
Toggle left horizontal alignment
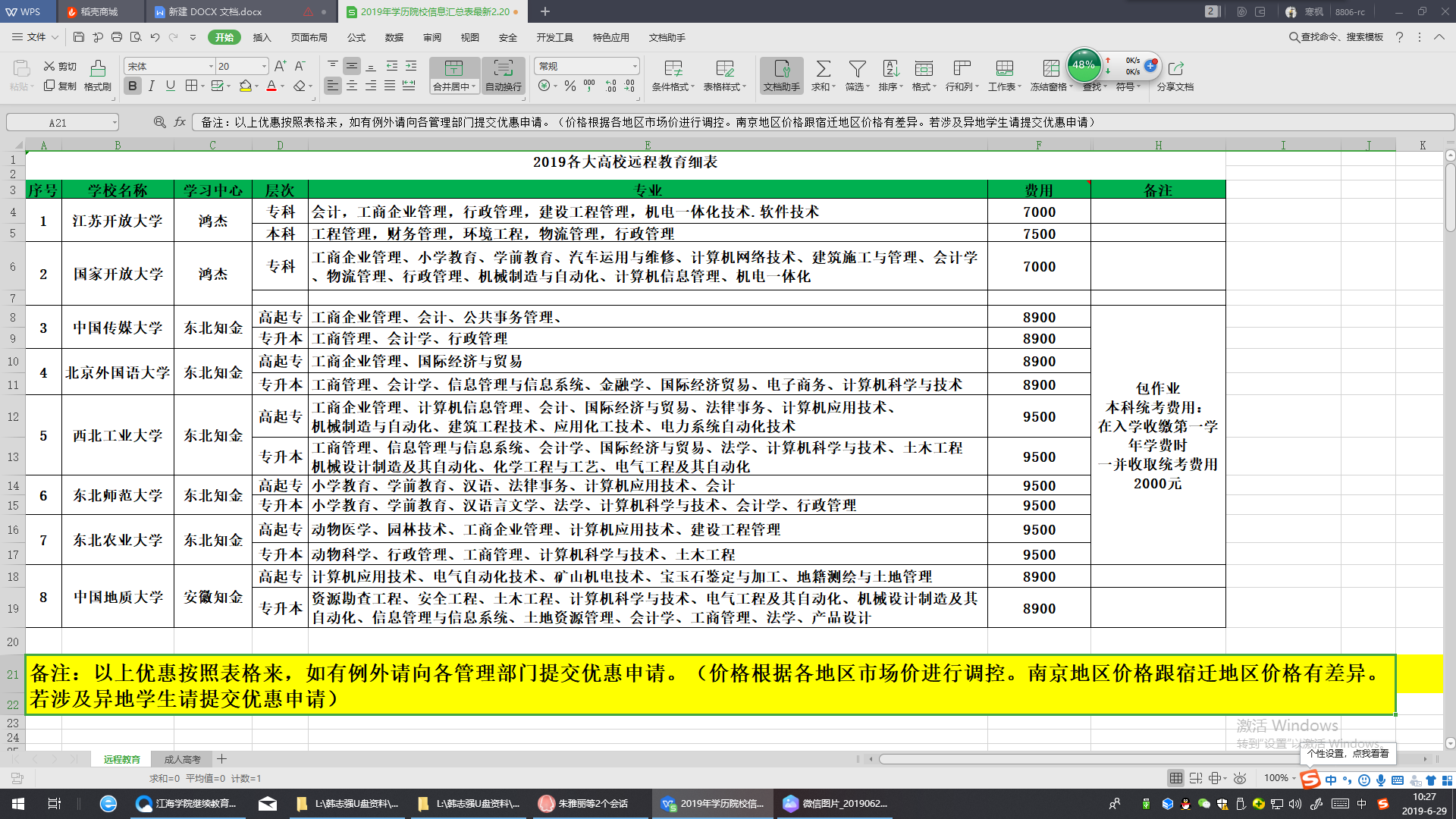333,86
